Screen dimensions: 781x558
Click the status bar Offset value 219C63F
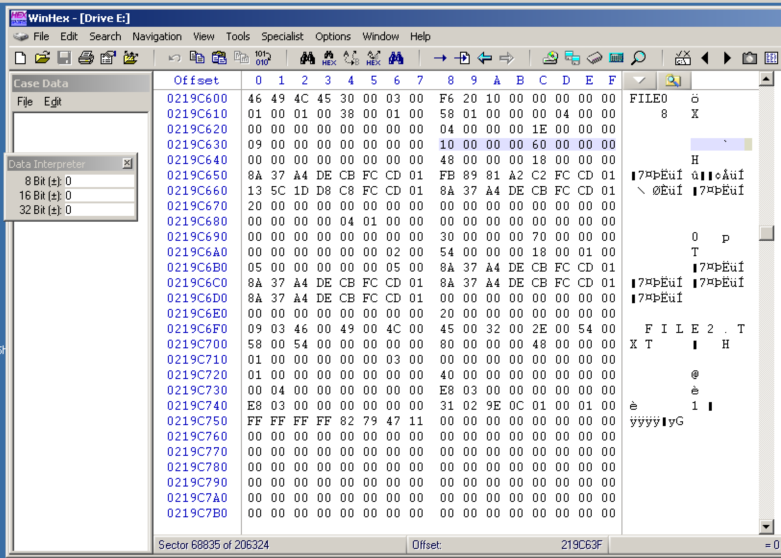581,545
